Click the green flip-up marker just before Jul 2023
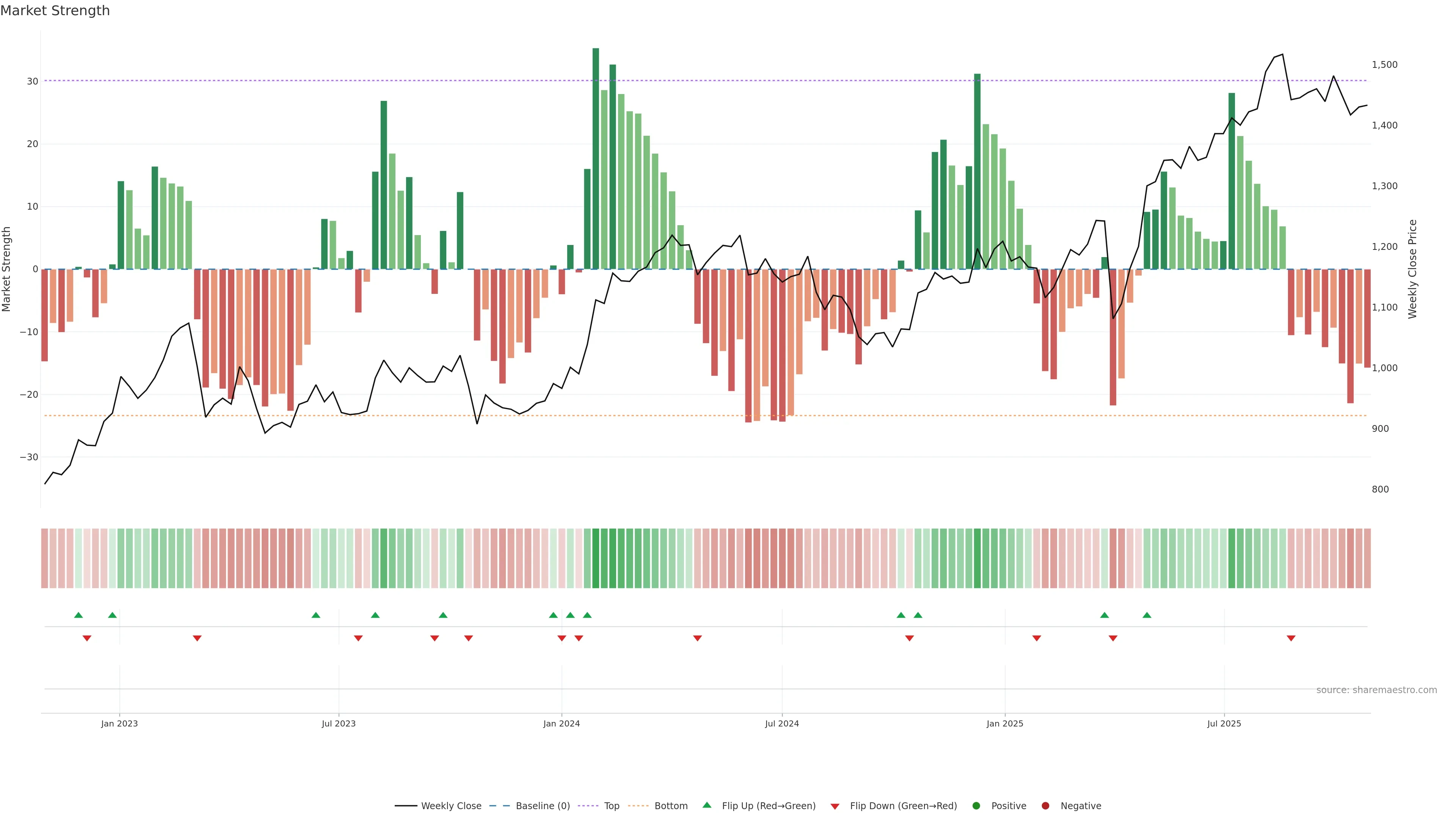 coord(316,615)
